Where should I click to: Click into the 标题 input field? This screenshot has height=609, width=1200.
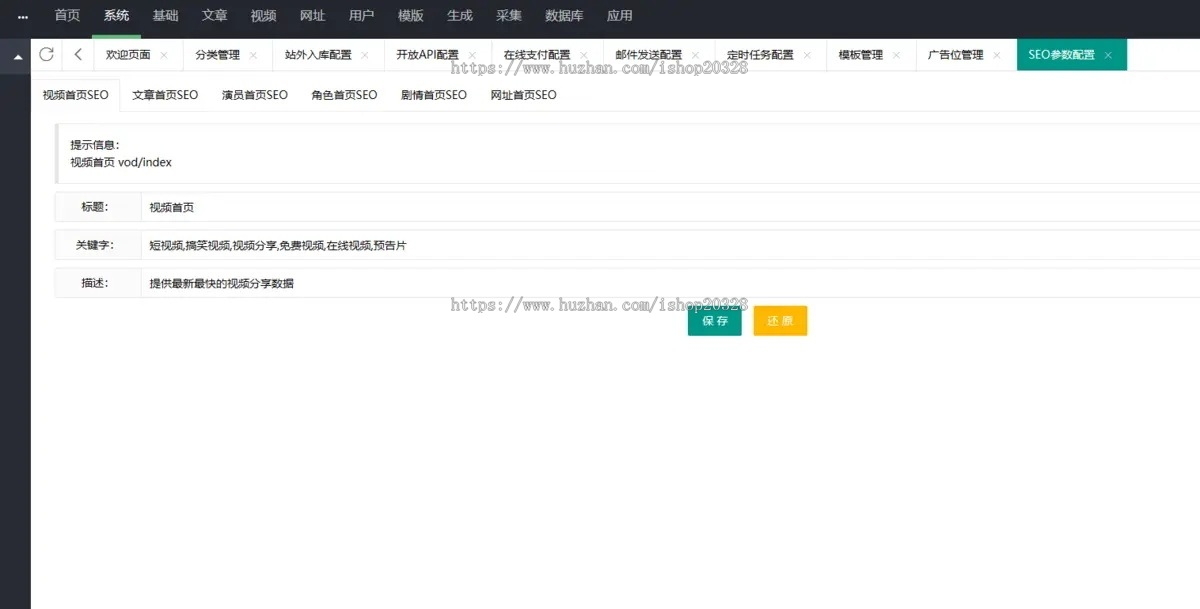point(670,207)
